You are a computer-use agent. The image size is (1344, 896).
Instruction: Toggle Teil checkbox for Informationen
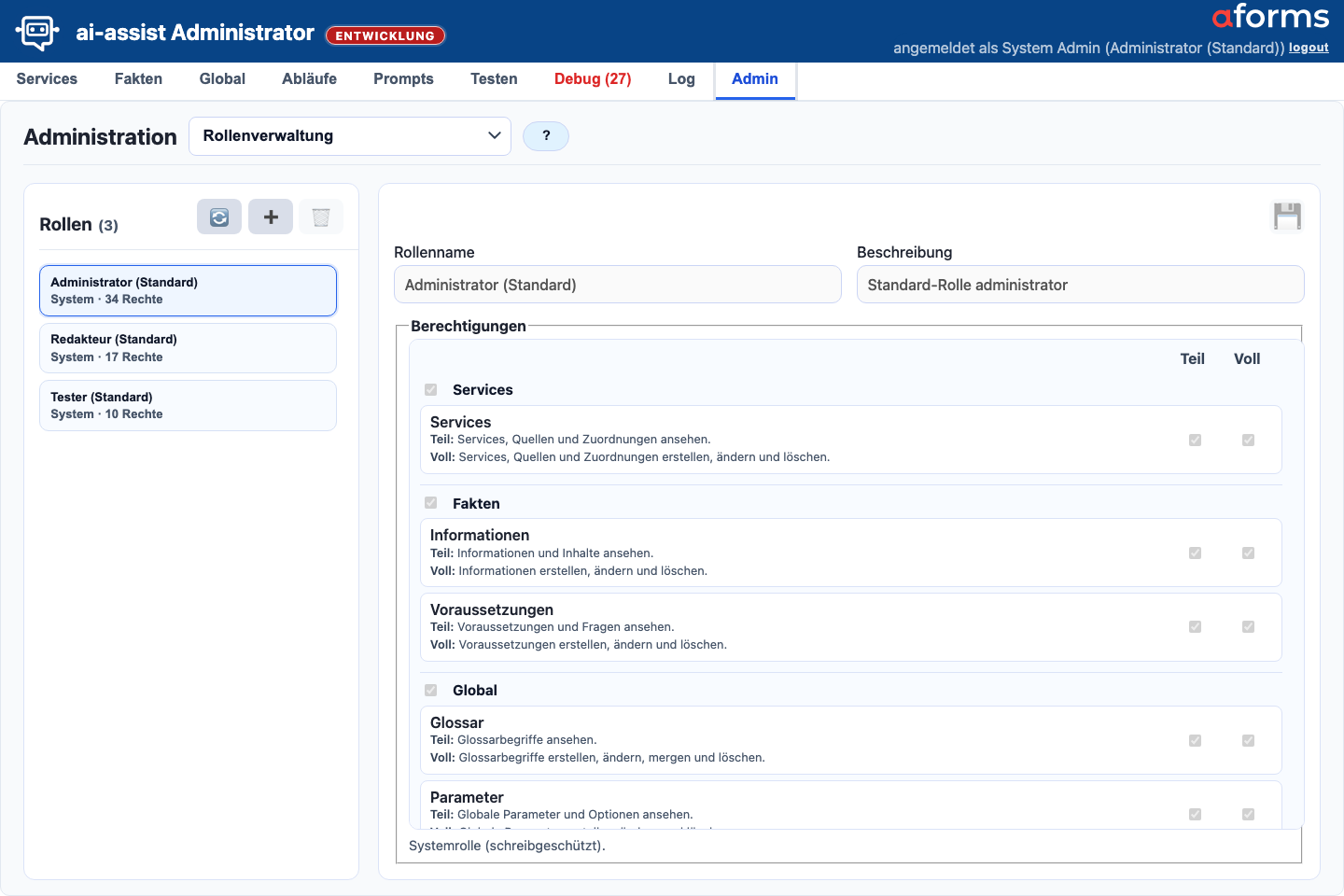(1195, 553)
